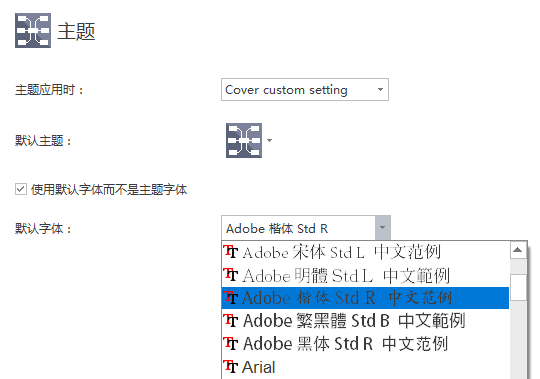Image resolution: width=540 pixels, height=379 pixels.
Task: Open the default theme dropdown arrow
Action: click(270, 140)
